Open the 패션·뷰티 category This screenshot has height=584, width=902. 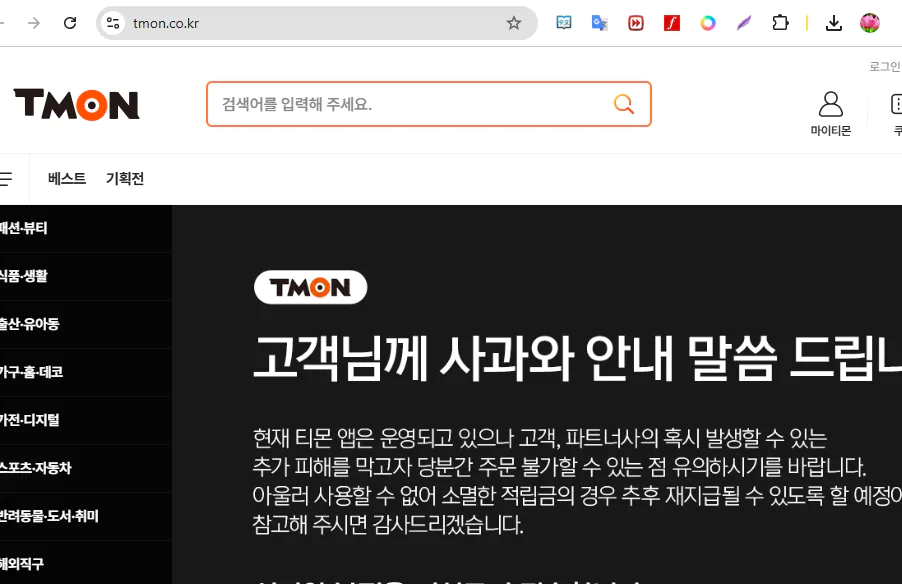pyautogui.click(x=86, y=228)
